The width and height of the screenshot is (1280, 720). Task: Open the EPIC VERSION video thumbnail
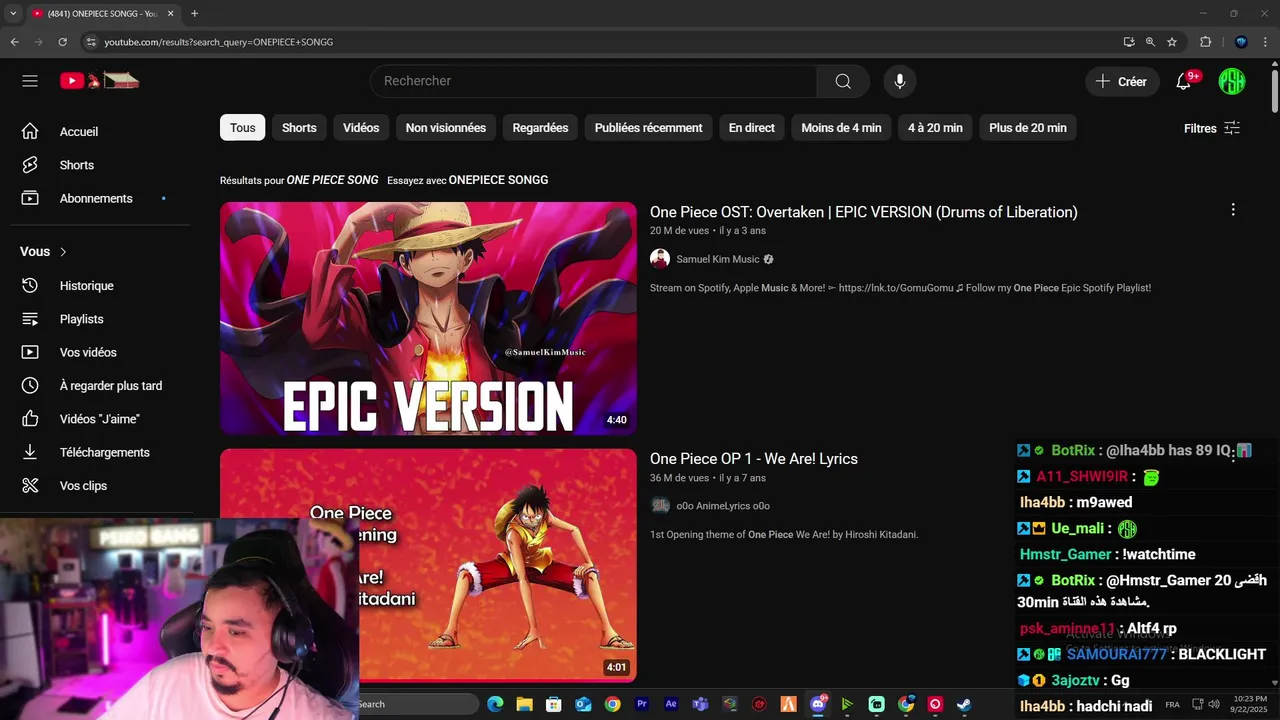click(x=428, y=318)
